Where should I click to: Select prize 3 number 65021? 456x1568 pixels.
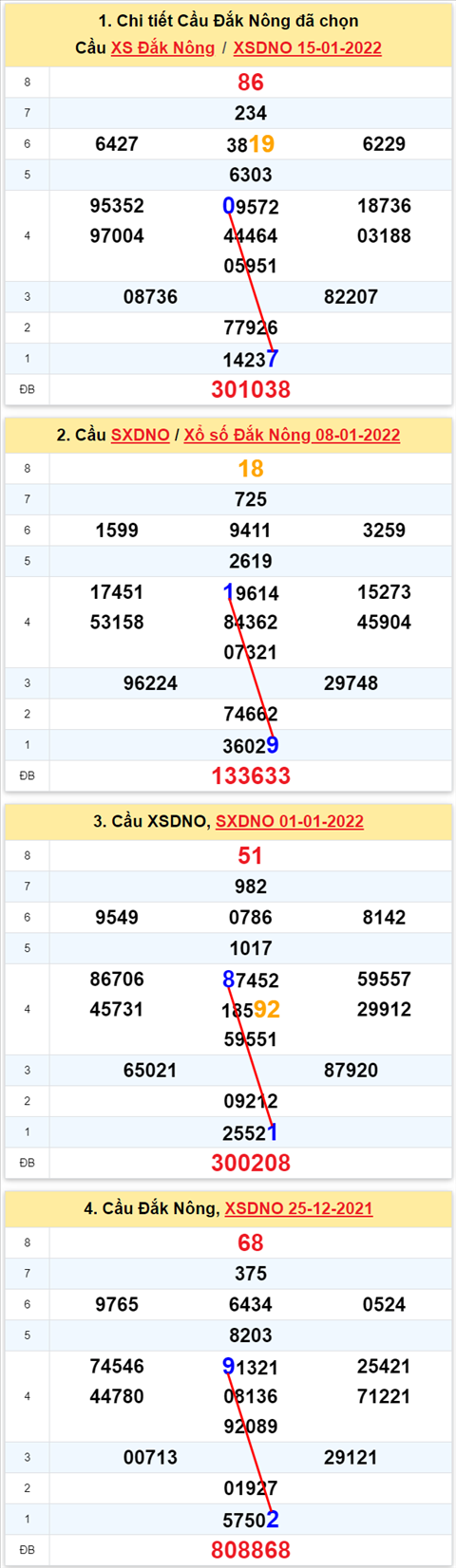[150, 1071]
